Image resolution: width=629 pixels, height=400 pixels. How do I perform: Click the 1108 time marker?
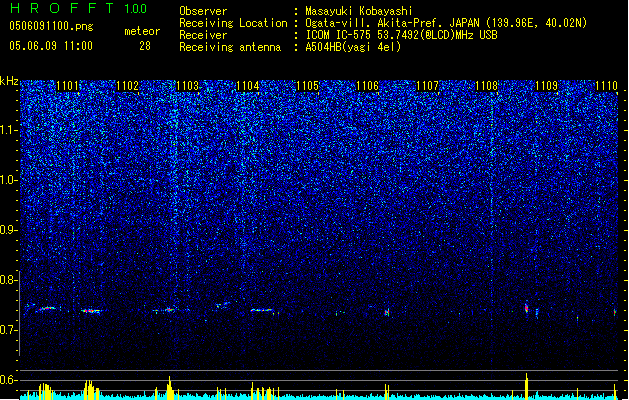pyautogui.click(x=487, y=86)
